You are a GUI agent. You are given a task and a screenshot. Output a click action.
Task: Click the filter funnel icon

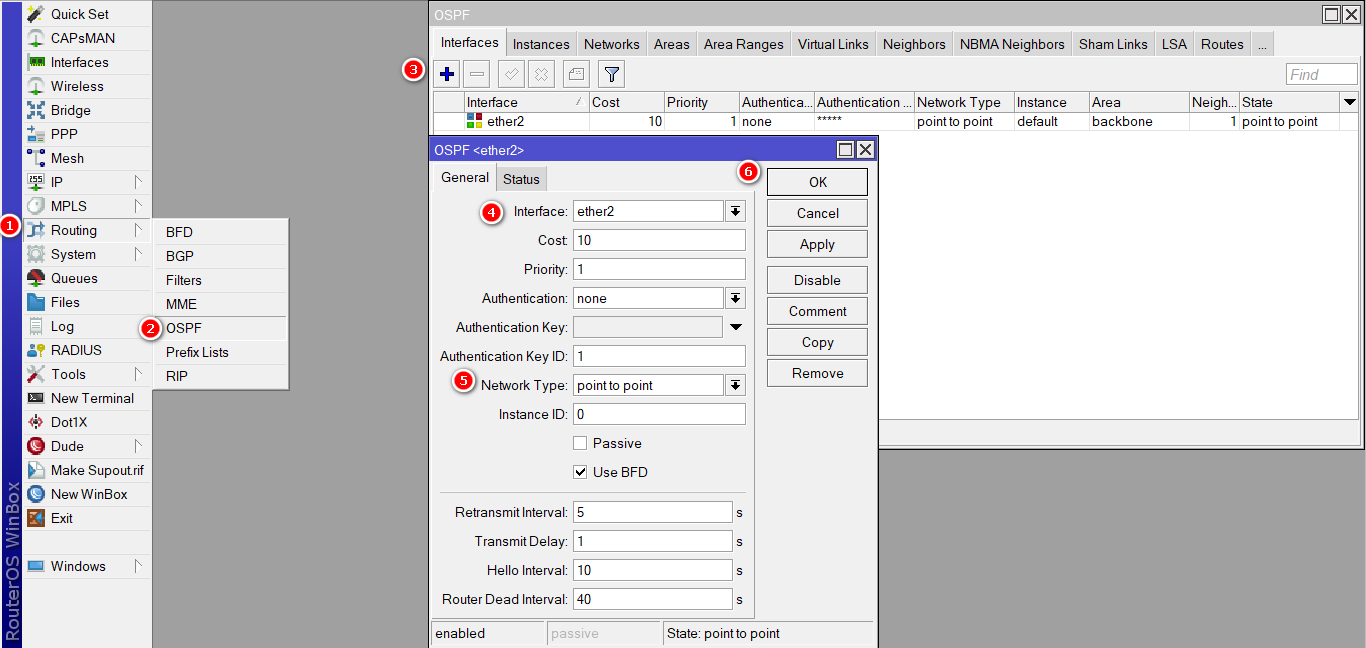click(612, 74)
